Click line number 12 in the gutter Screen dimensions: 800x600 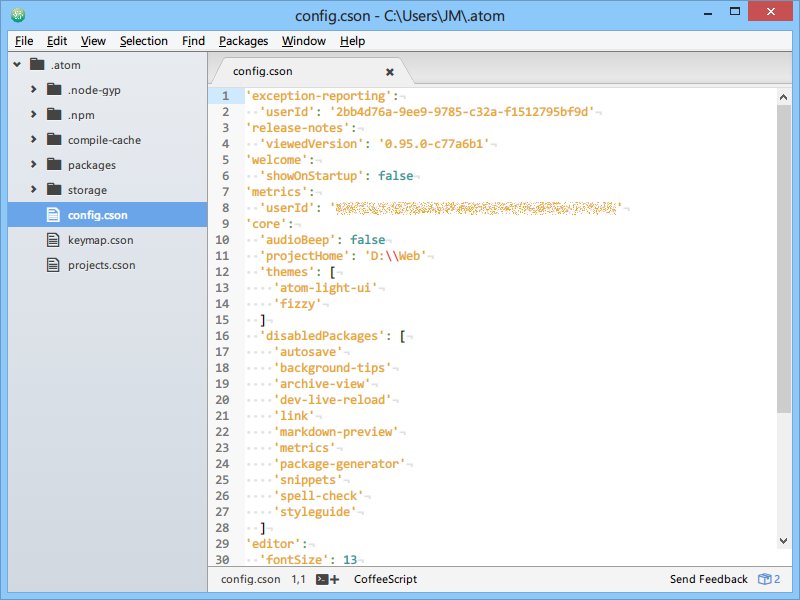(x=222, y=272)
